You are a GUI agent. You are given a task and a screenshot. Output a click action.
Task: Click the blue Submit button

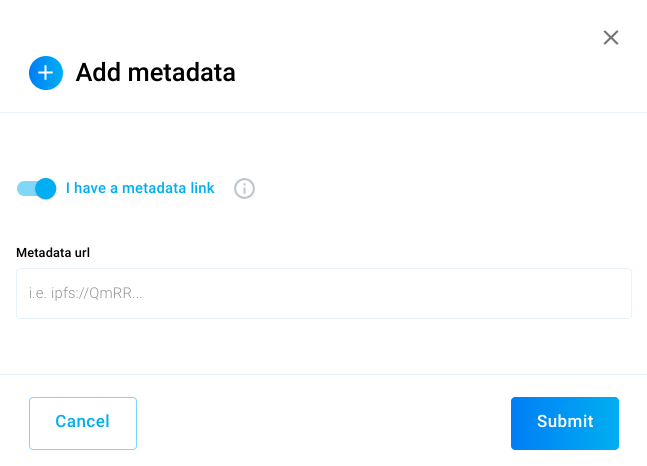pos(564,423)
